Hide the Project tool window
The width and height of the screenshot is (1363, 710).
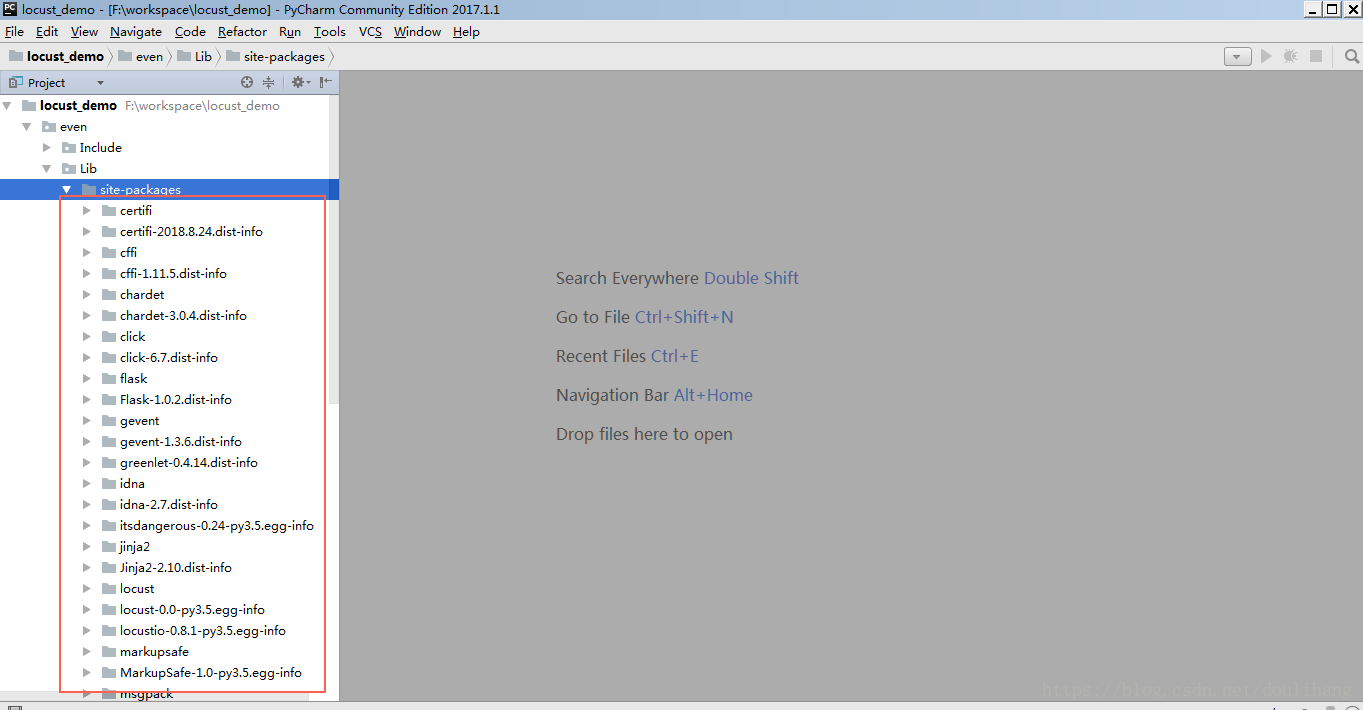coord(326,83)
